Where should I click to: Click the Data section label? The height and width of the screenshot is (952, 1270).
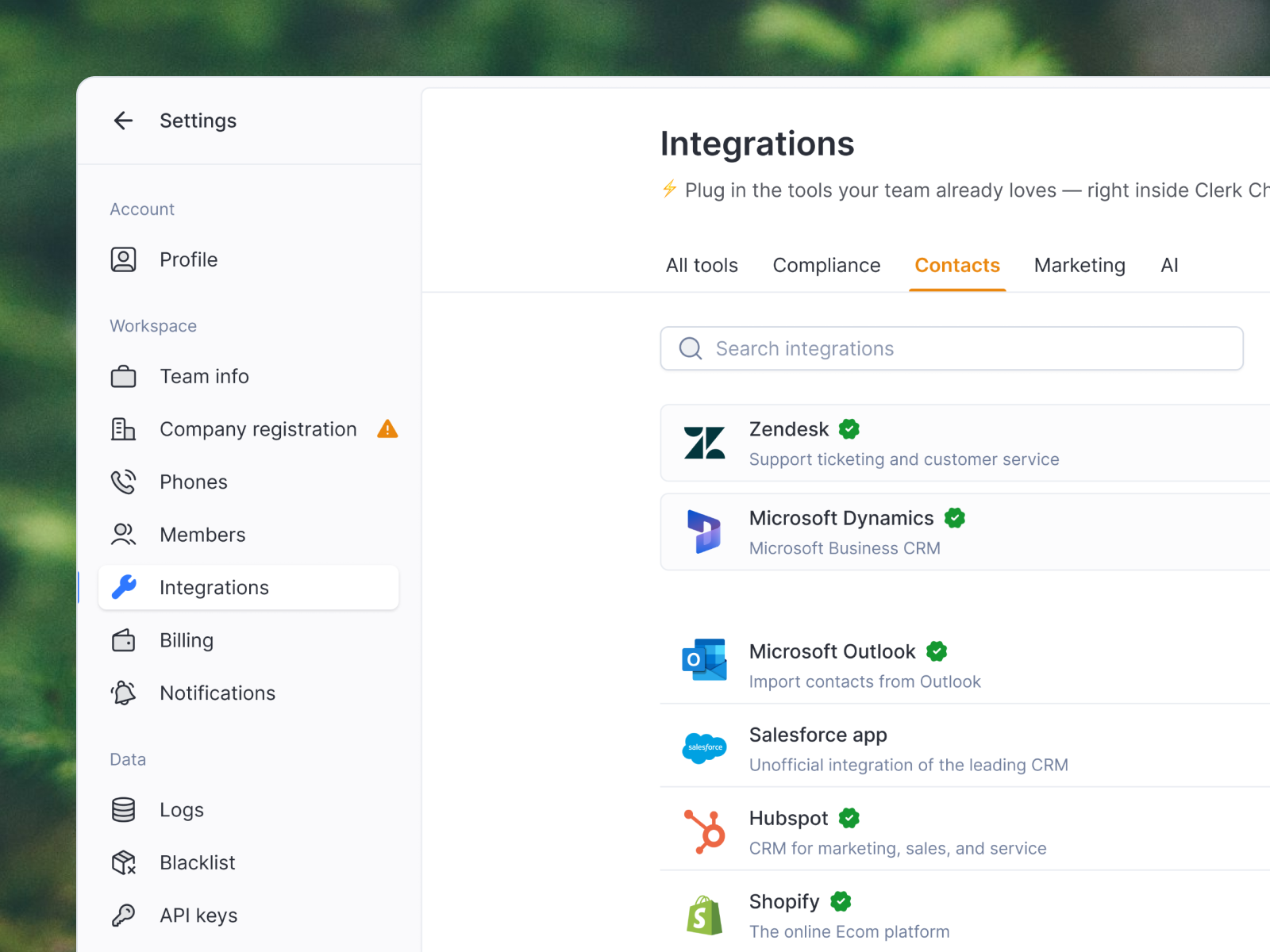click(x=128, y=759)
